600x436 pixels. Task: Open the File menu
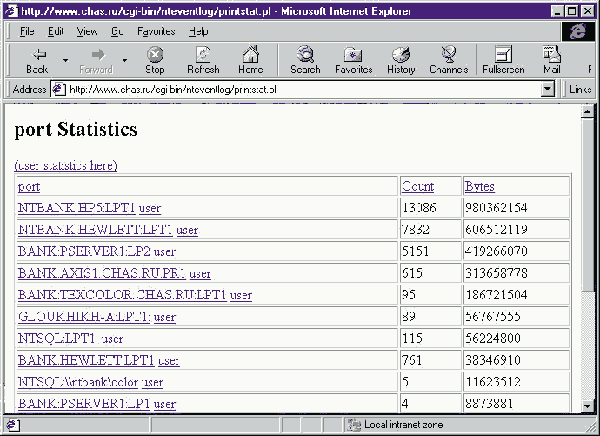(x=26, y=31)
